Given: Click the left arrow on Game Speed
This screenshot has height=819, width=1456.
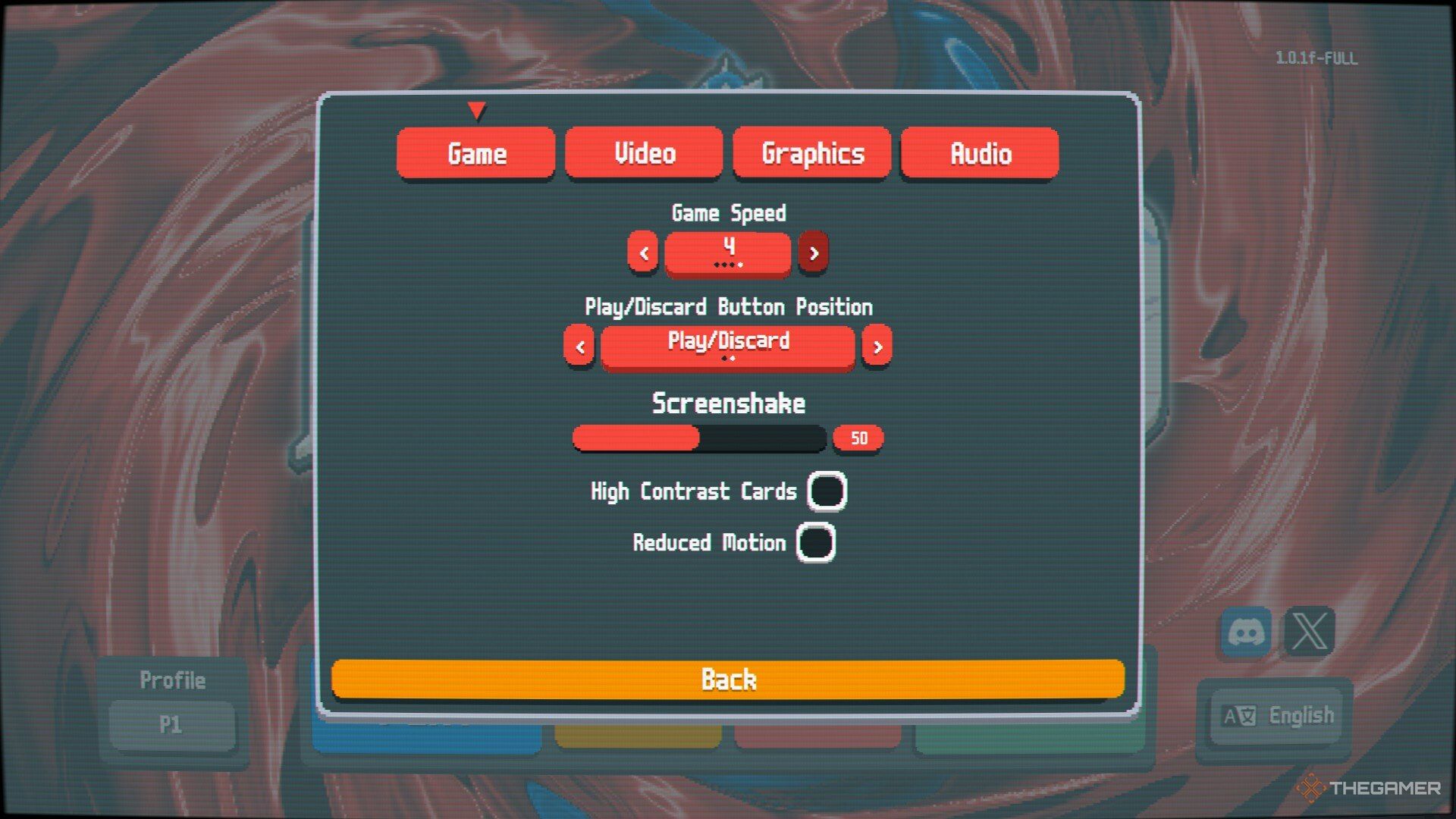Looking at the screenshot, I should pyautogui.click(x=644, y=252).
